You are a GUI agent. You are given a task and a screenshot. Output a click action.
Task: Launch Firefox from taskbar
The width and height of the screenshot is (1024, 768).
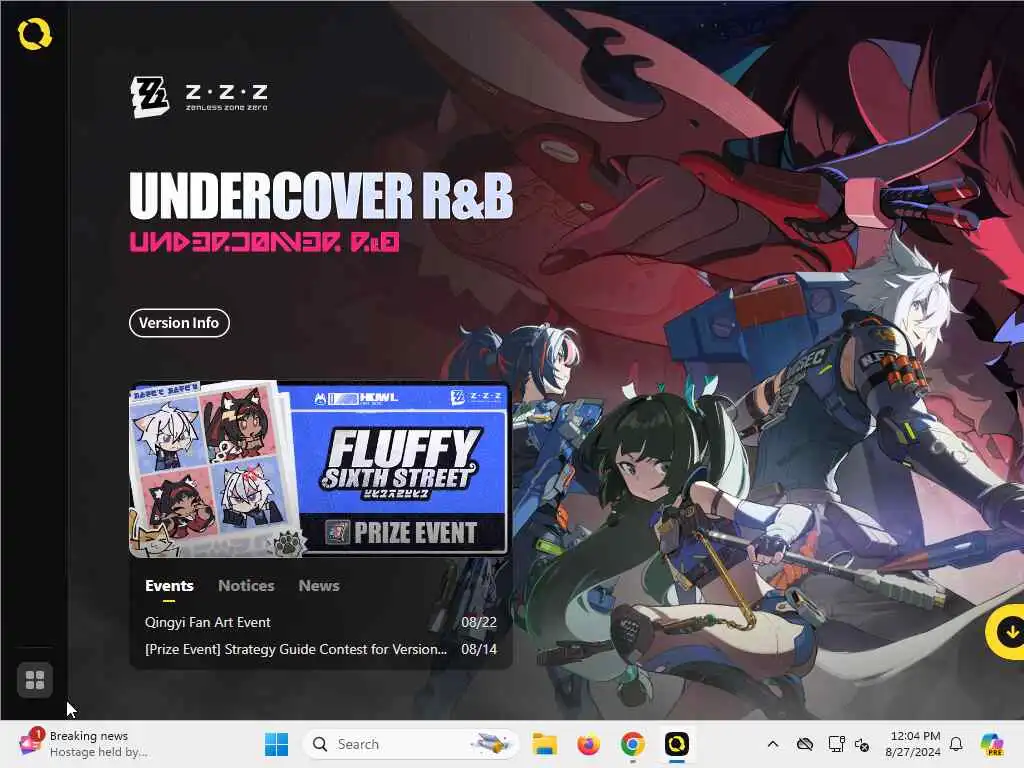tap(588, 744)
